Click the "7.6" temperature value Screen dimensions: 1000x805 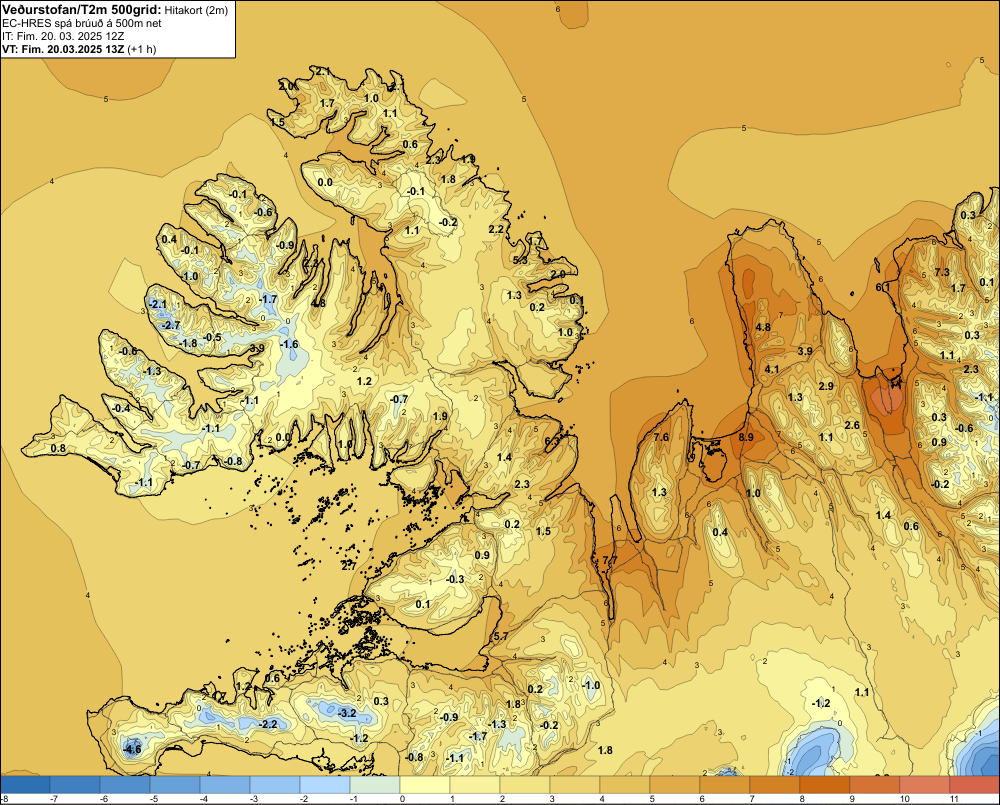pyautogui.click(x=661, y=437)
